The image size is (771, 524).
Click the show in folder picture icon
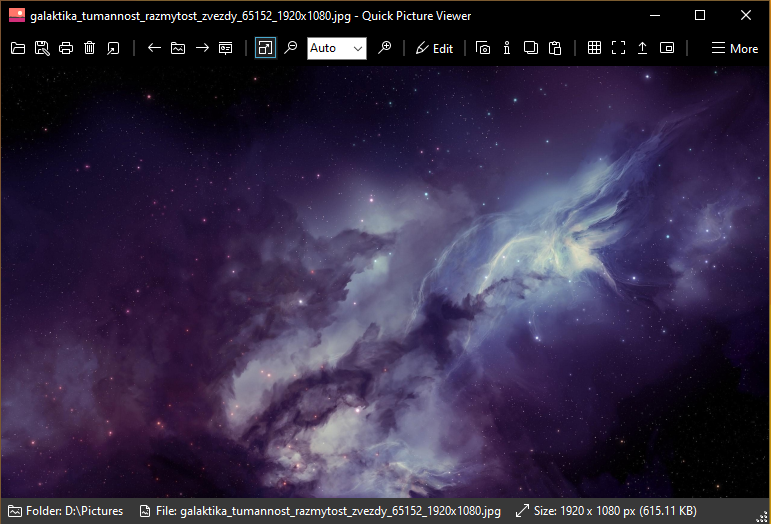click(x=178, y=48)
